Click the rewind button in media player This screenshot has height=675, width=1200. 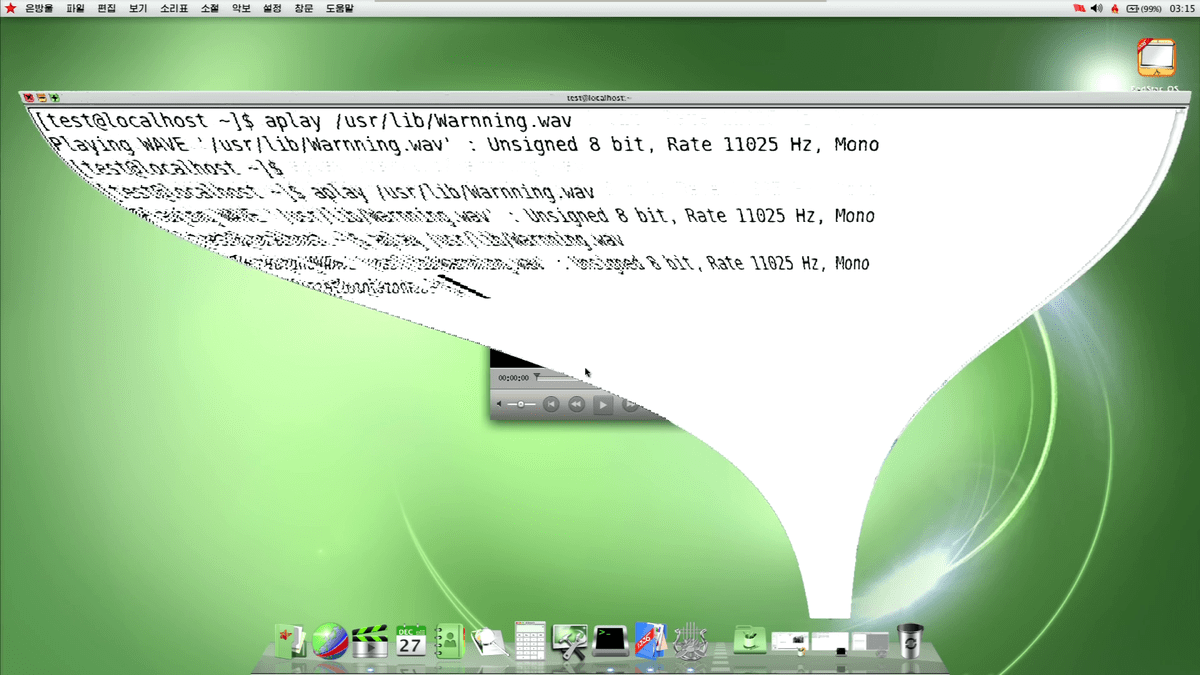[577, 404]
